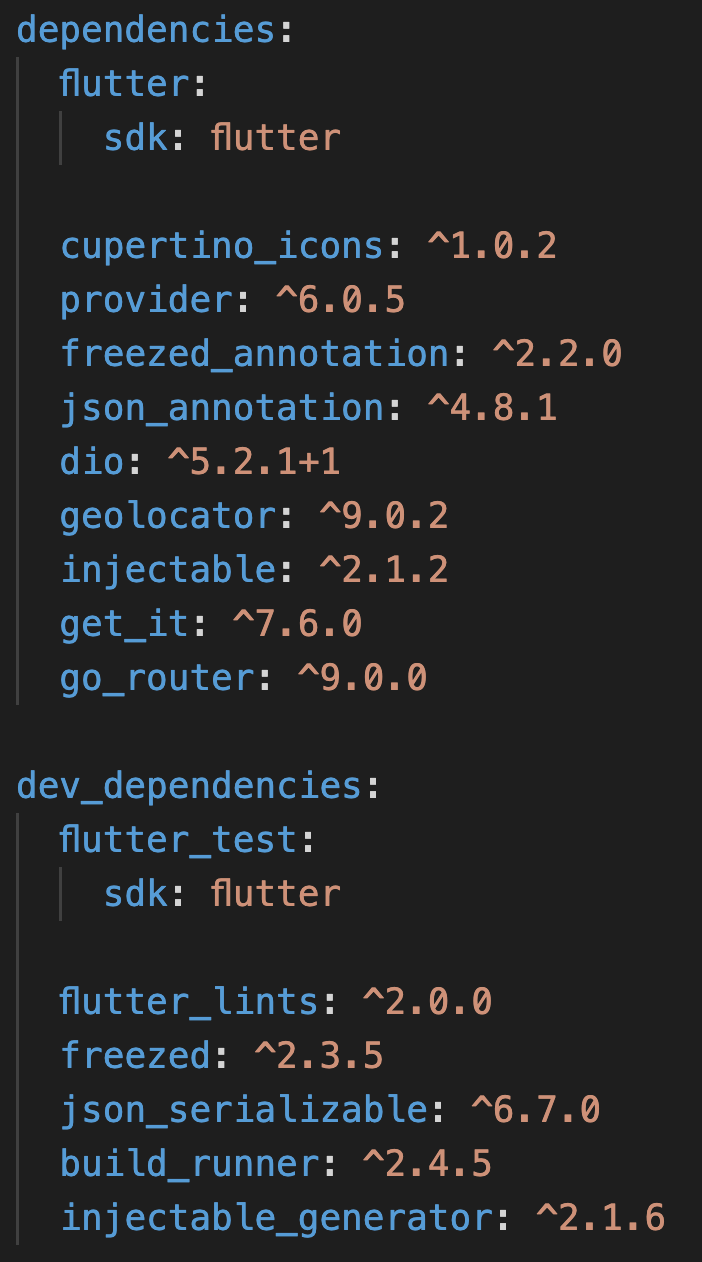Screen dimensions: 702x1262
Task: Click the flutter_lints package name
Action: click(189, 1002)
